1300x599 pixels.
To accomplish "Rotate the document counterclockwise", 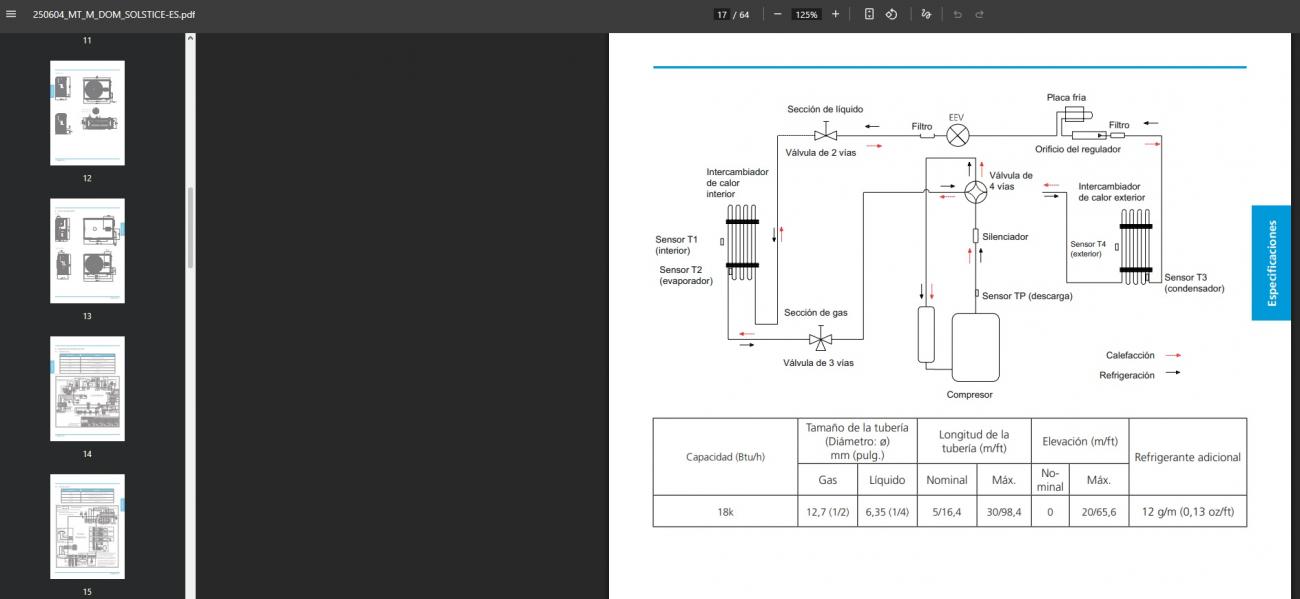I will (x=891, y=14).
